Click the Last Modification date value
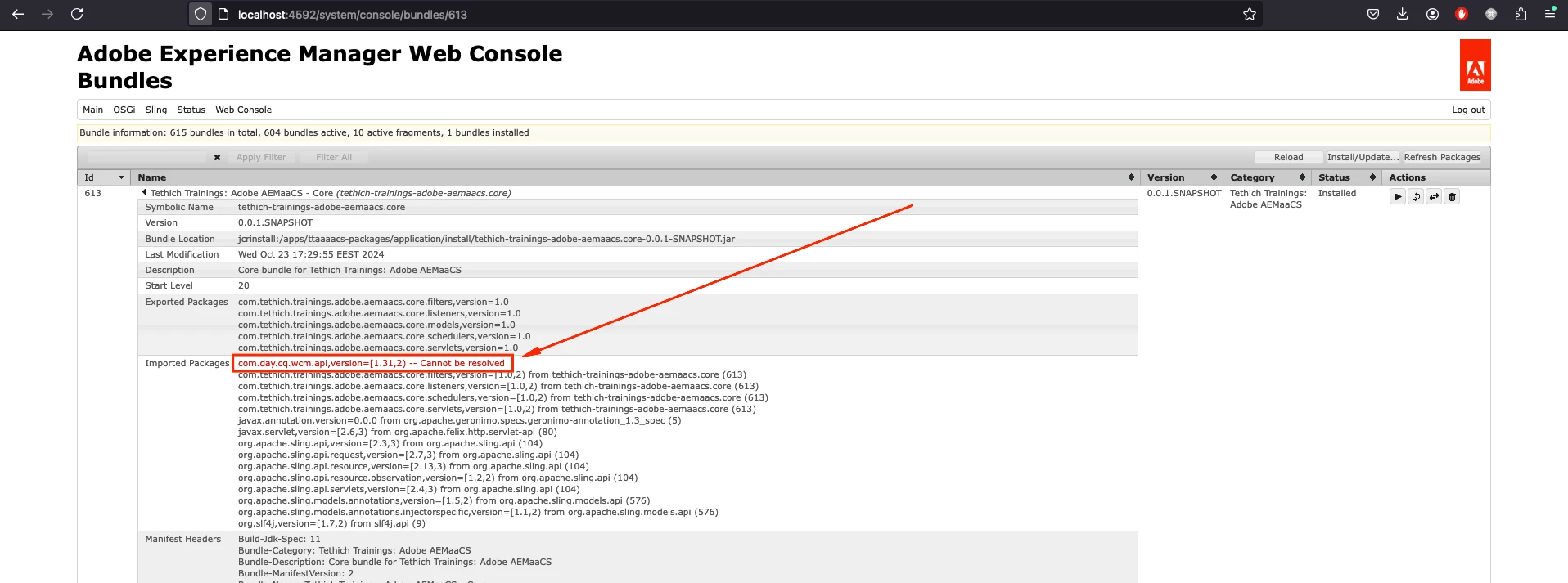 tap(311, 254)
